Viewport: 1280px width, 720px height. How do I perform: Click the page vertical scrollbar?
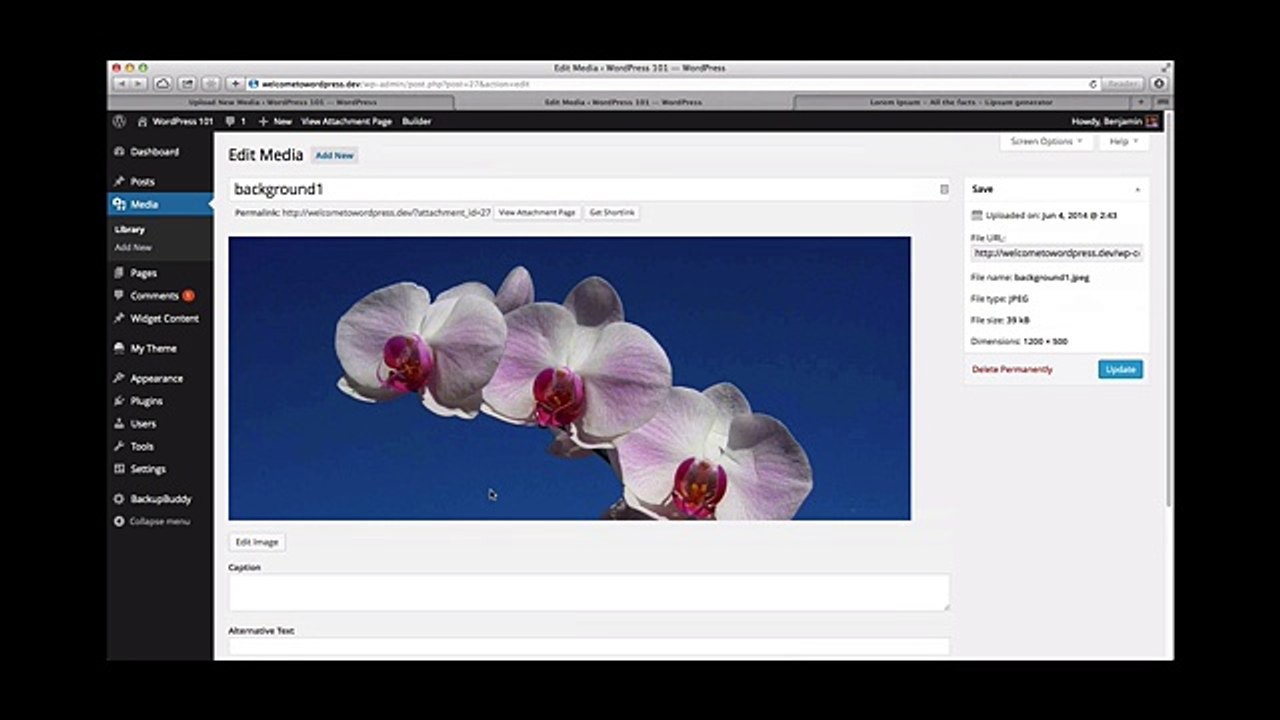[1169, 310]
